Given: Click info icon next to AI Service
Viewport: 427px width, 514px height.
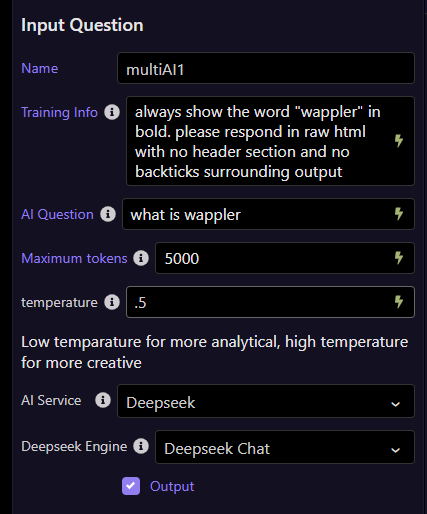Looking at the screenshot, I should pos(103,400).
